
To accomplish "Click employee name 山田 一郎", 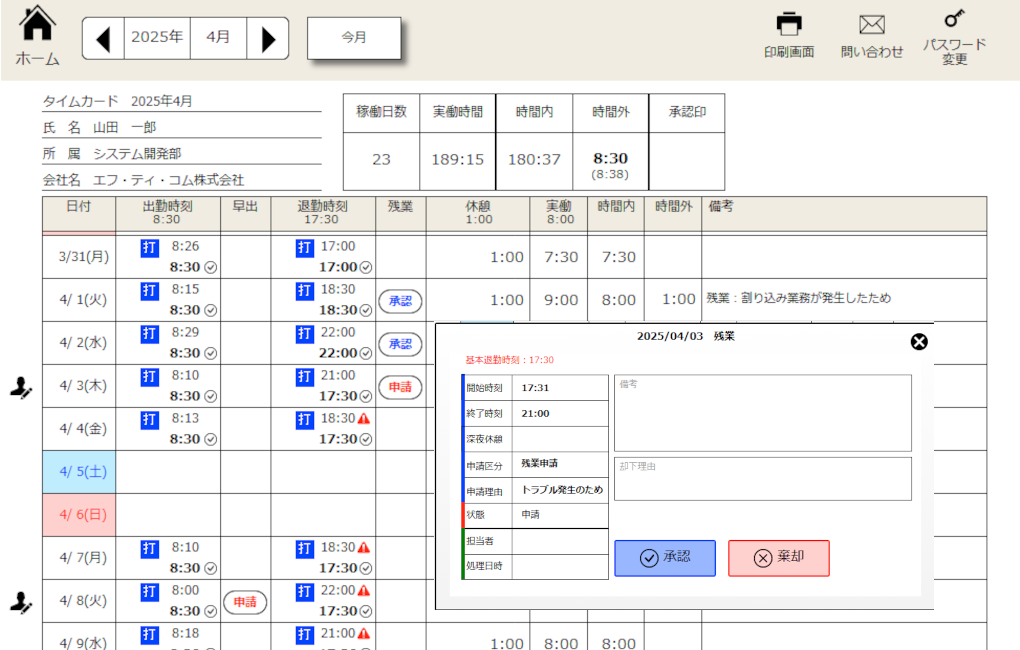I will coord(124,128).
